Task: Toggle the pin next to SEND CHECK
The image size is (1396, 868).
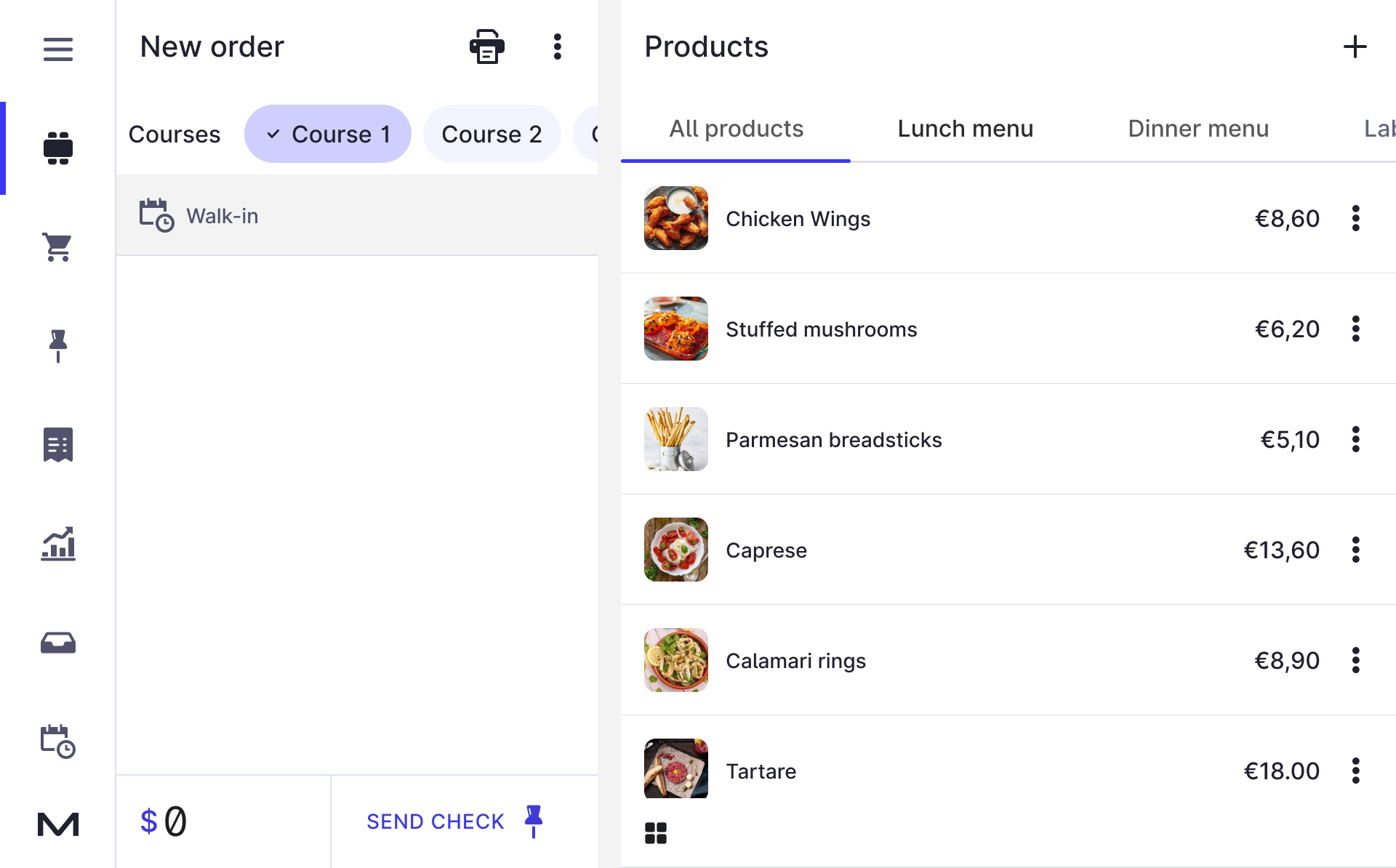Action: coord(534,821)
